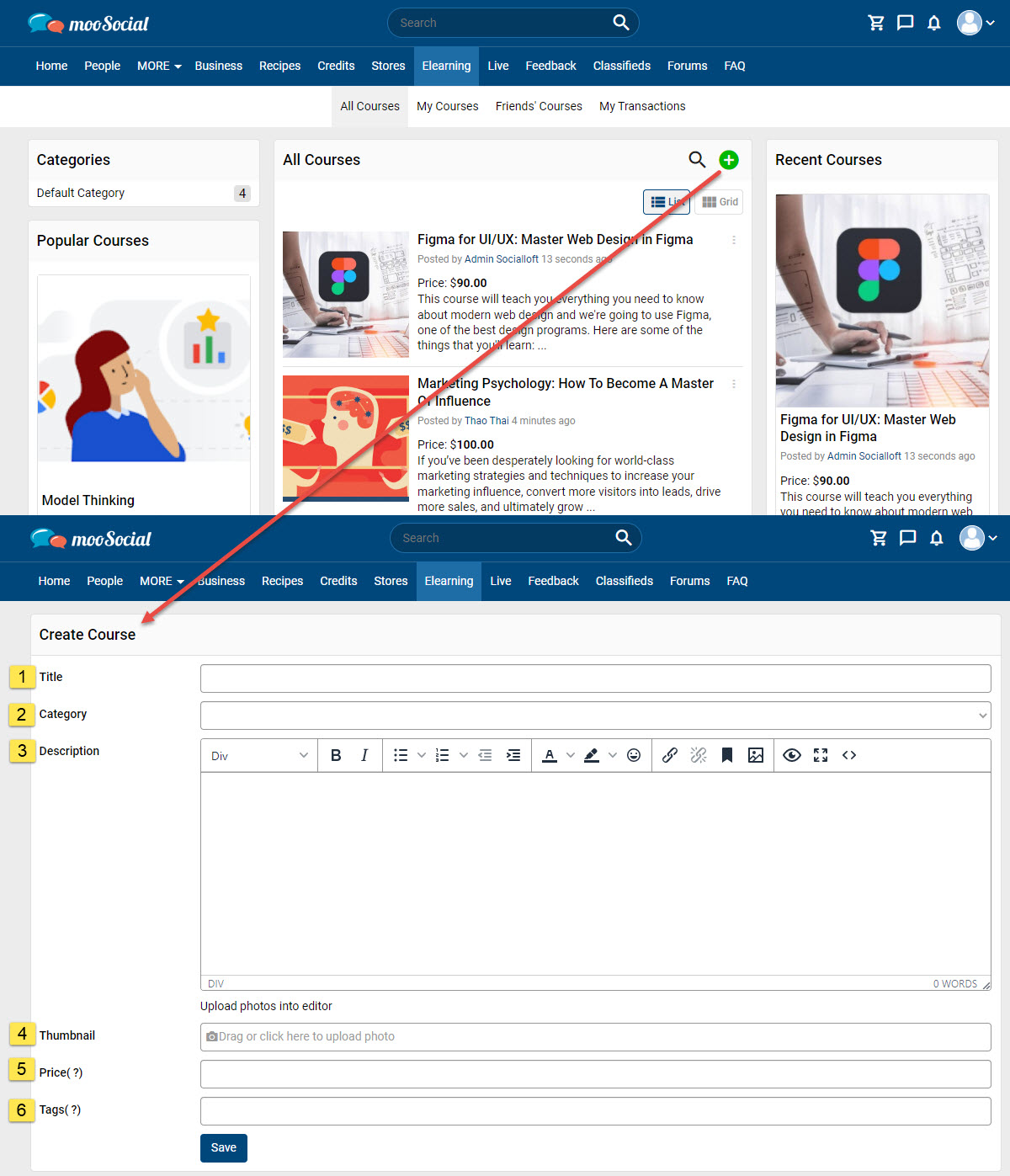Insert an anchor bookmark in the editor

(727, 755)
